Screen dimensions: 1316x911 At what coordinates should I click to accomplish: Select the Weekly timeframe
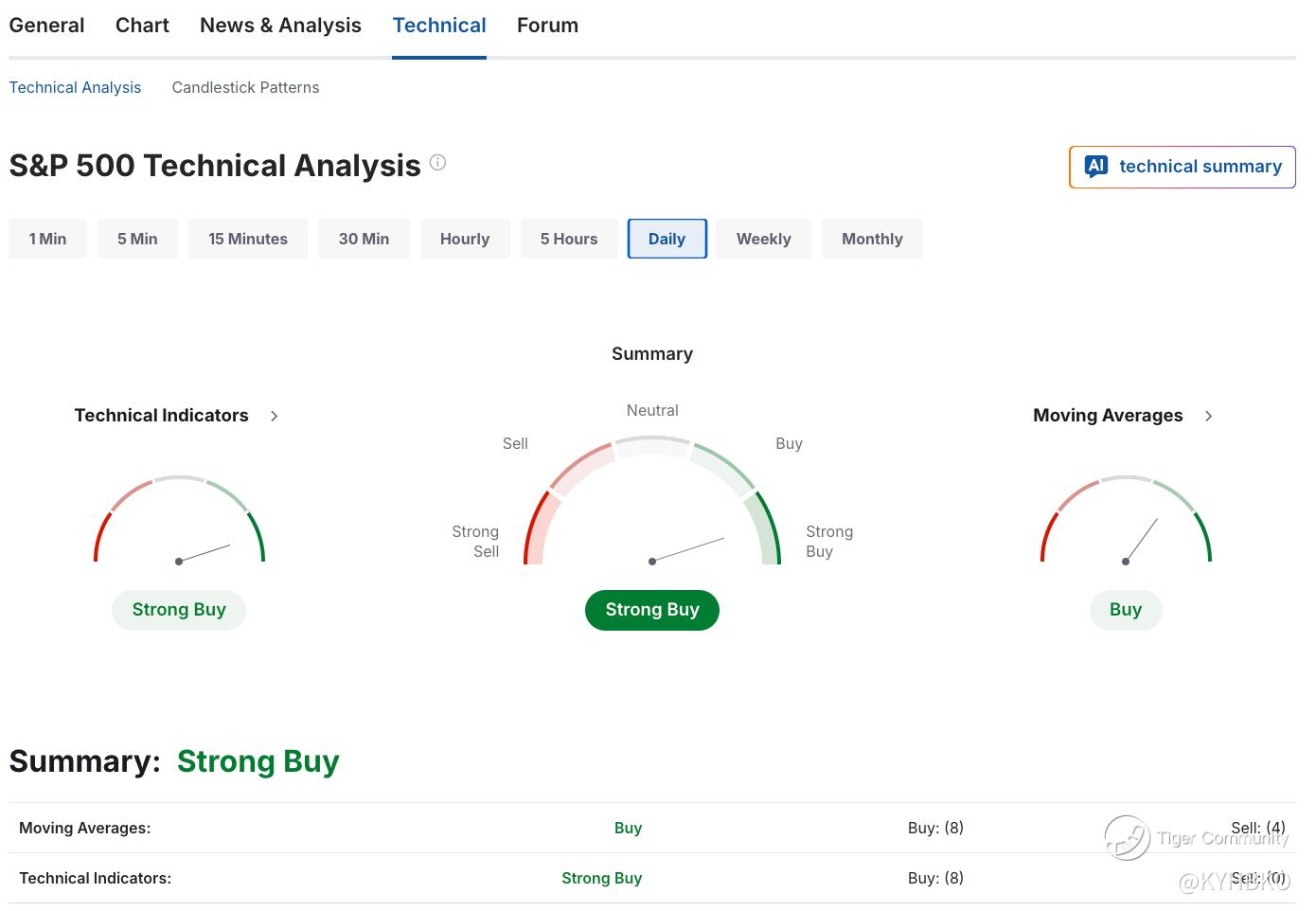pyautogui.click(x=763, y=239)
